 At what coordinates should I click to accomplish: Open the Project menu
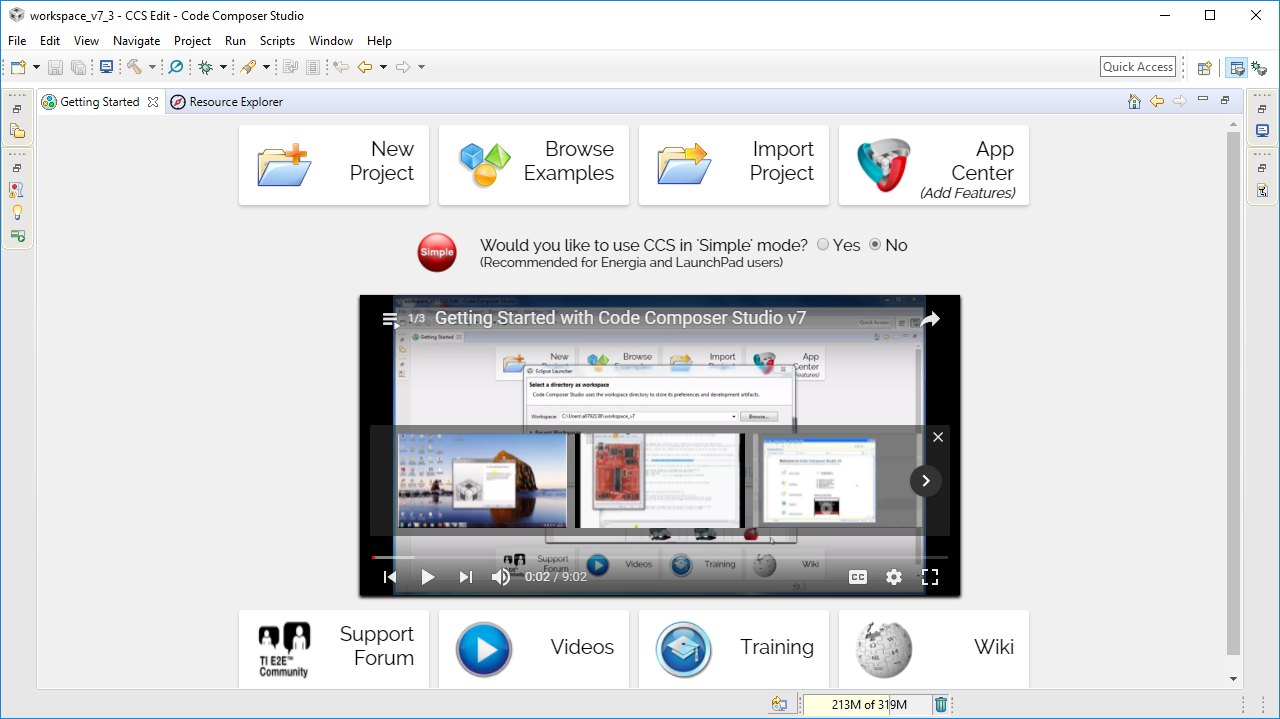pos(192,41)
